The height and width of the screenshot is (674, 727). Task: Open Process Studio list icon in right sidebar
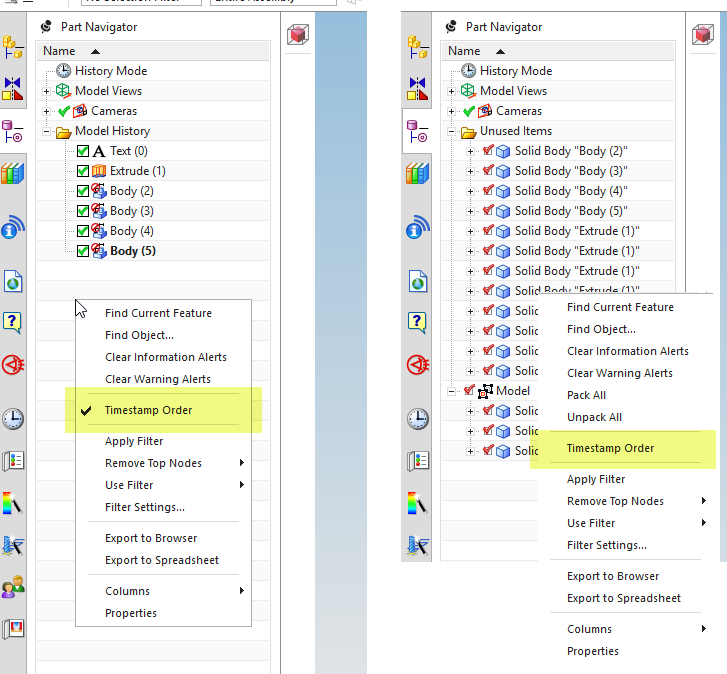click(418, 461)
